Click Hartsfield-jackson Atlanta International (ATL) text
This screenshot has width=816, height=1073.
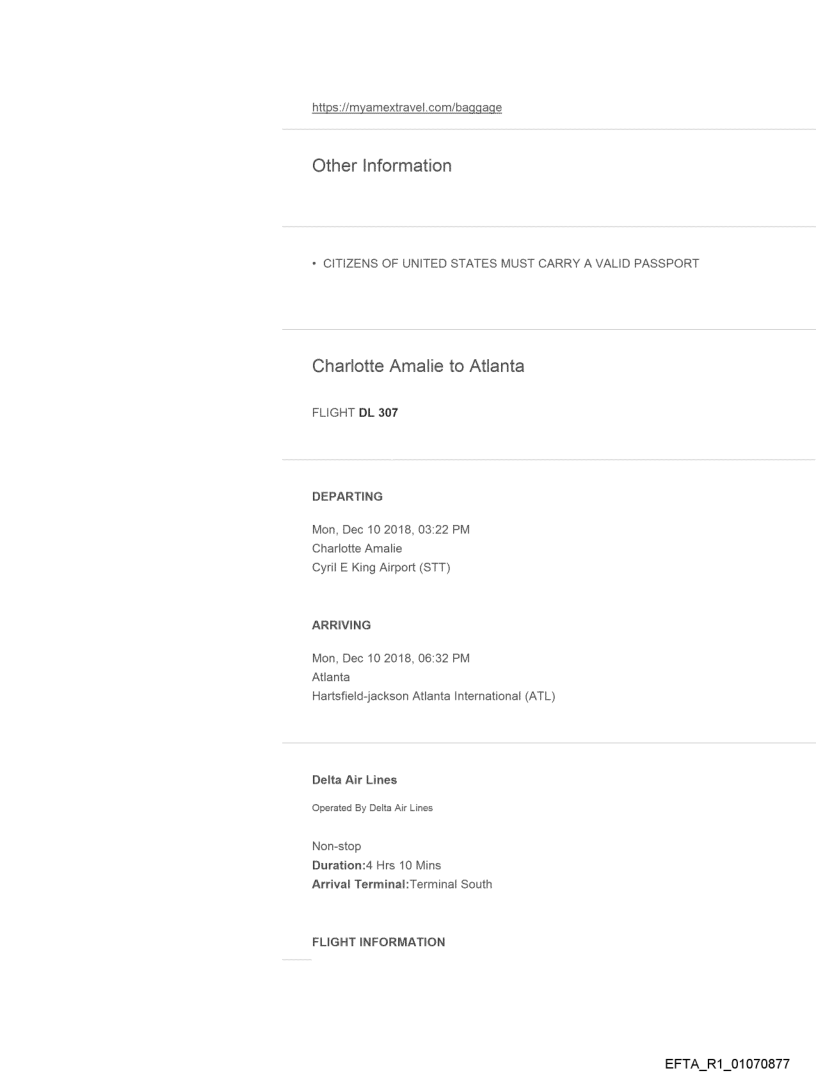pyautogui.click(x=433, y=696)
